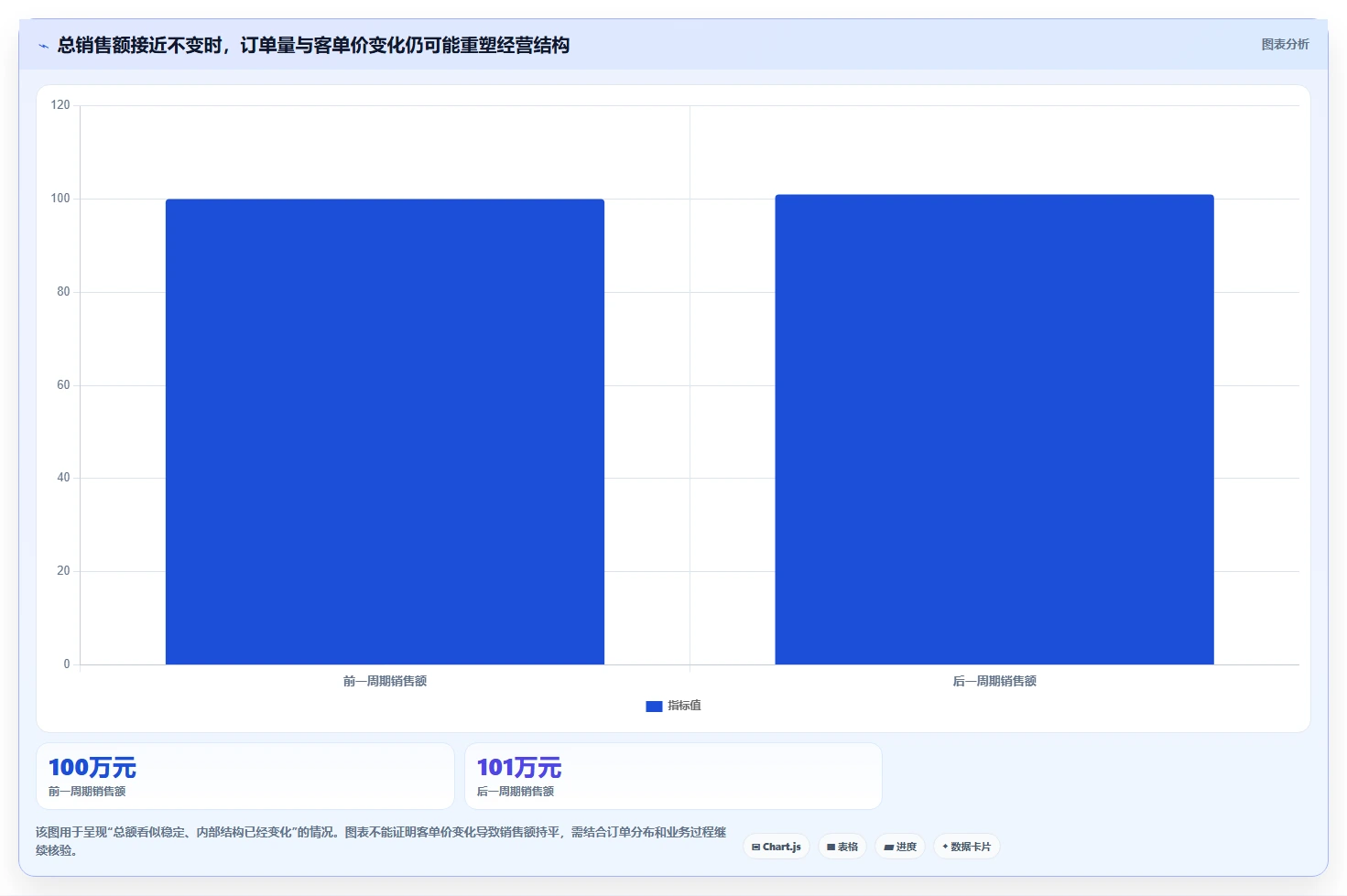Click the y-axis value 60

(63, 385)
